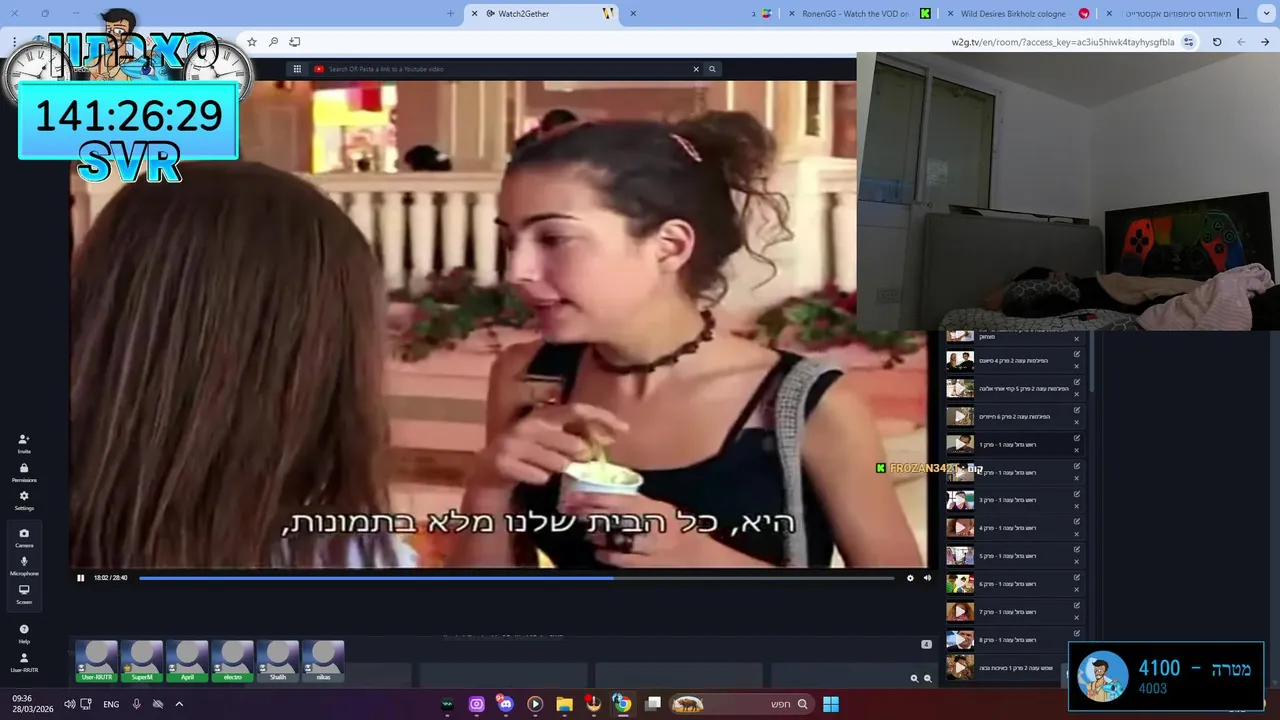The image size is (1280, 720).
Task: Open Chrome from the taskbar
Action: pos(622,704)
